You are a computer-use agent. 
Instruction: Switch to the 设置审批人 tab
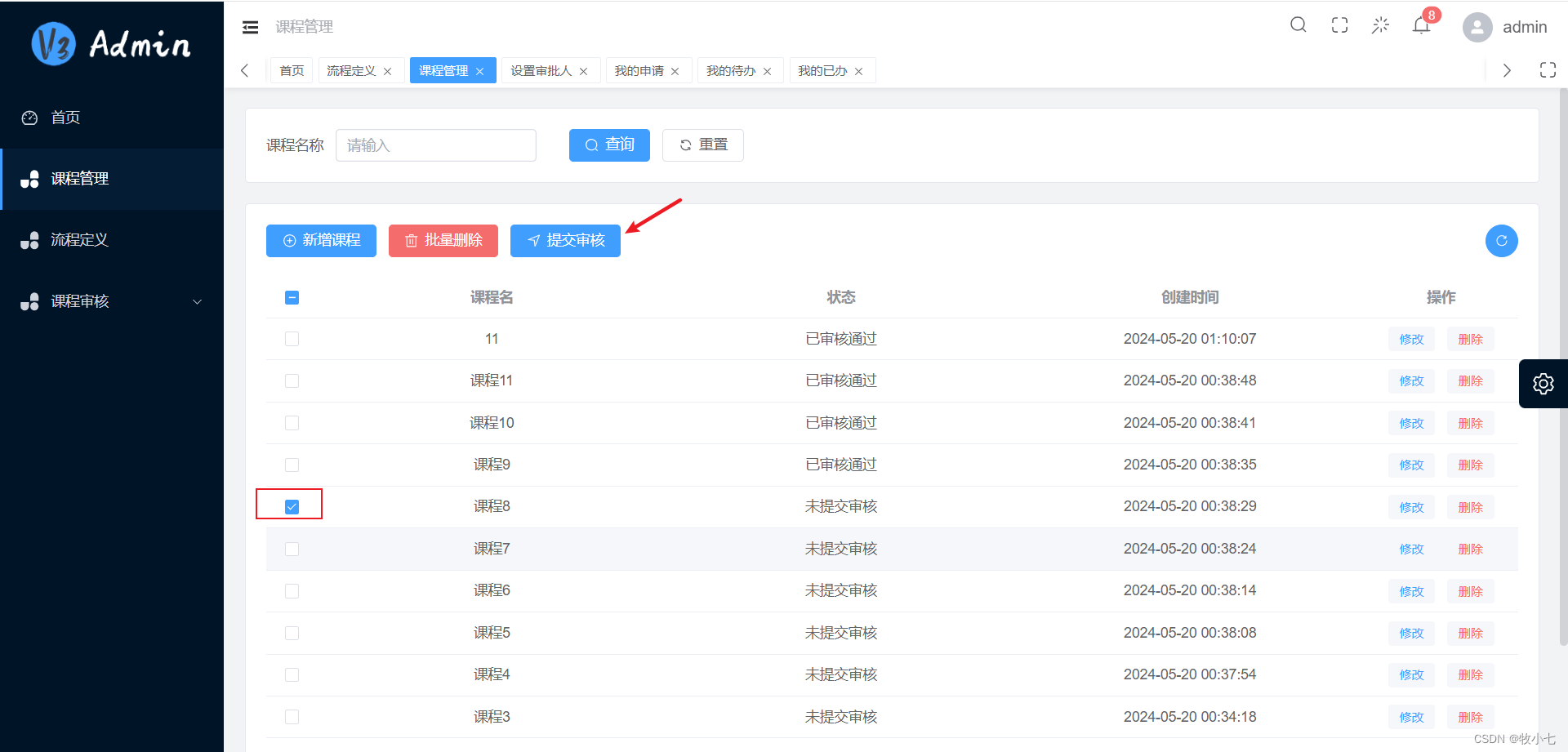(x=542, y=70)
